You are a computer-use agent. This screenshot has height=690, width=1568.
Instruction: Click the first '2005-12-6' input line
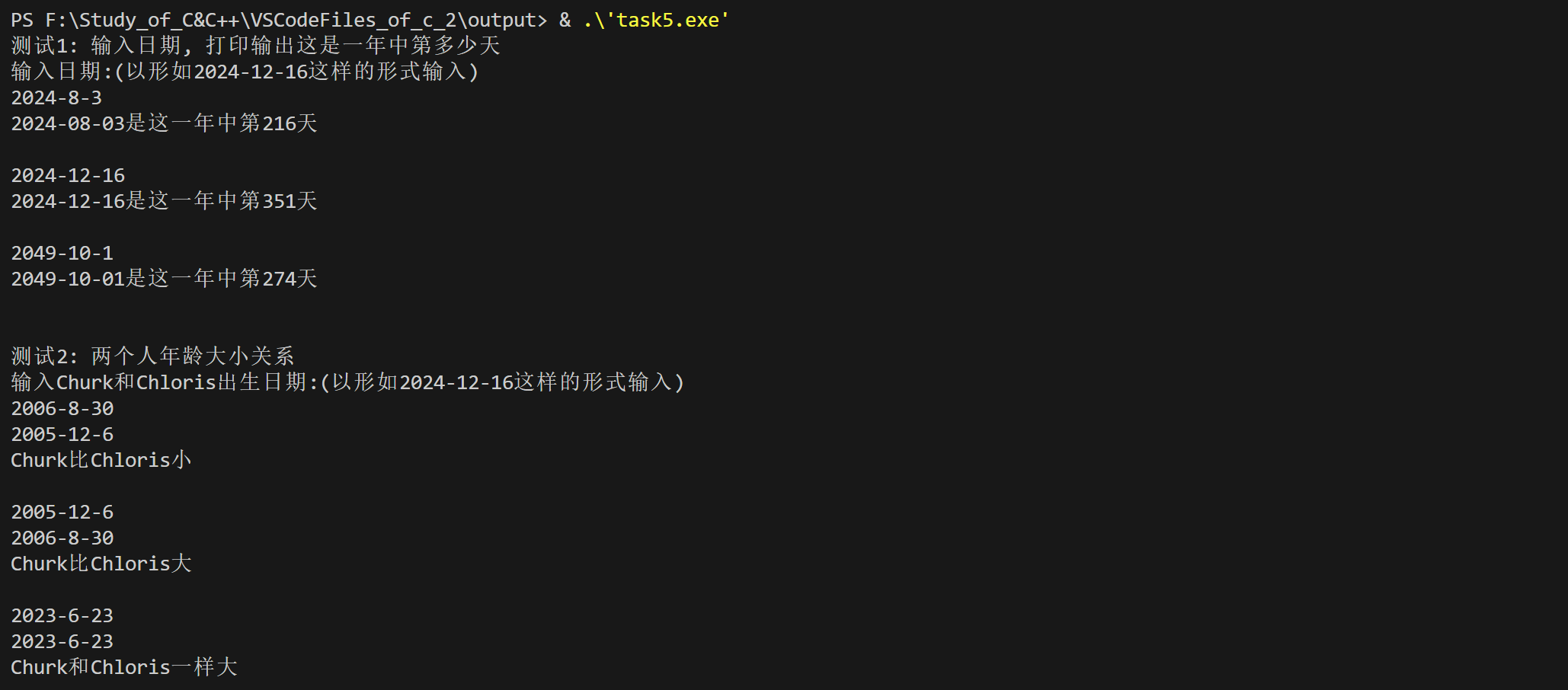tap(62, 434)
